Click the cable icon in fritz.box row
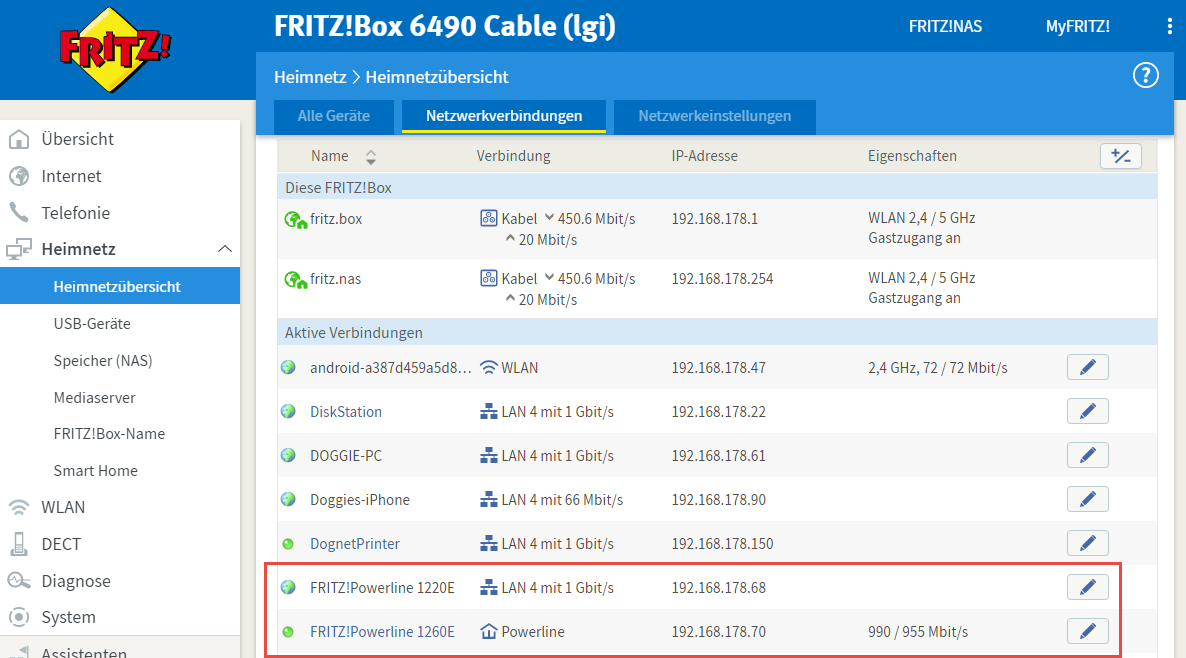 coord(489,219)
